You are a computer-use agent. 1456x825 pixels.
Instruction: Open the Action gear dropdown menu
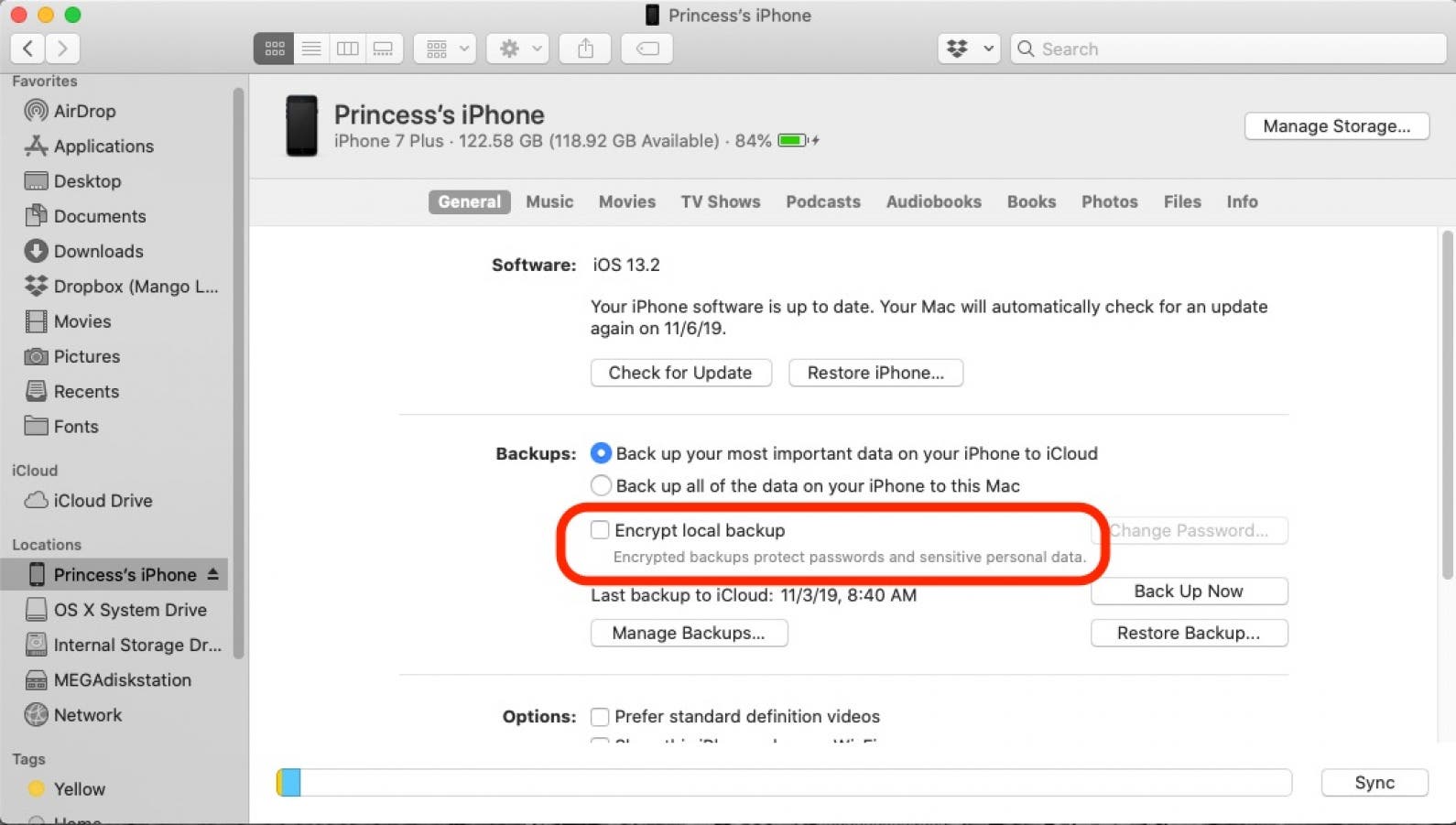tap(517, 49)
